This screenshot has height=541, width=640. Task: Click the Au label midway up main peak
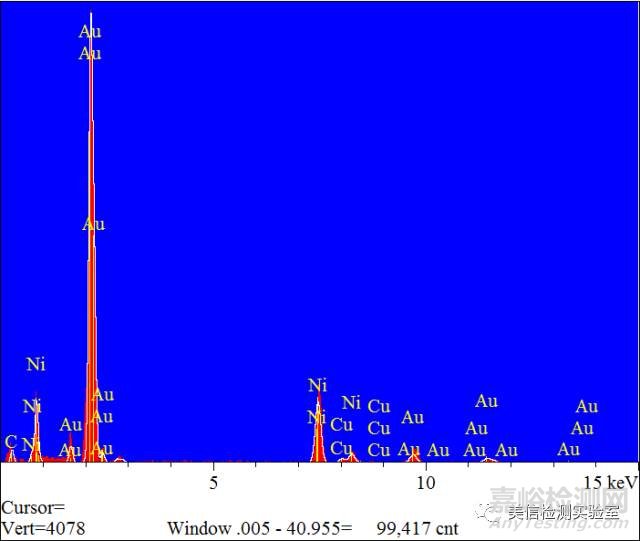(93, 224)
